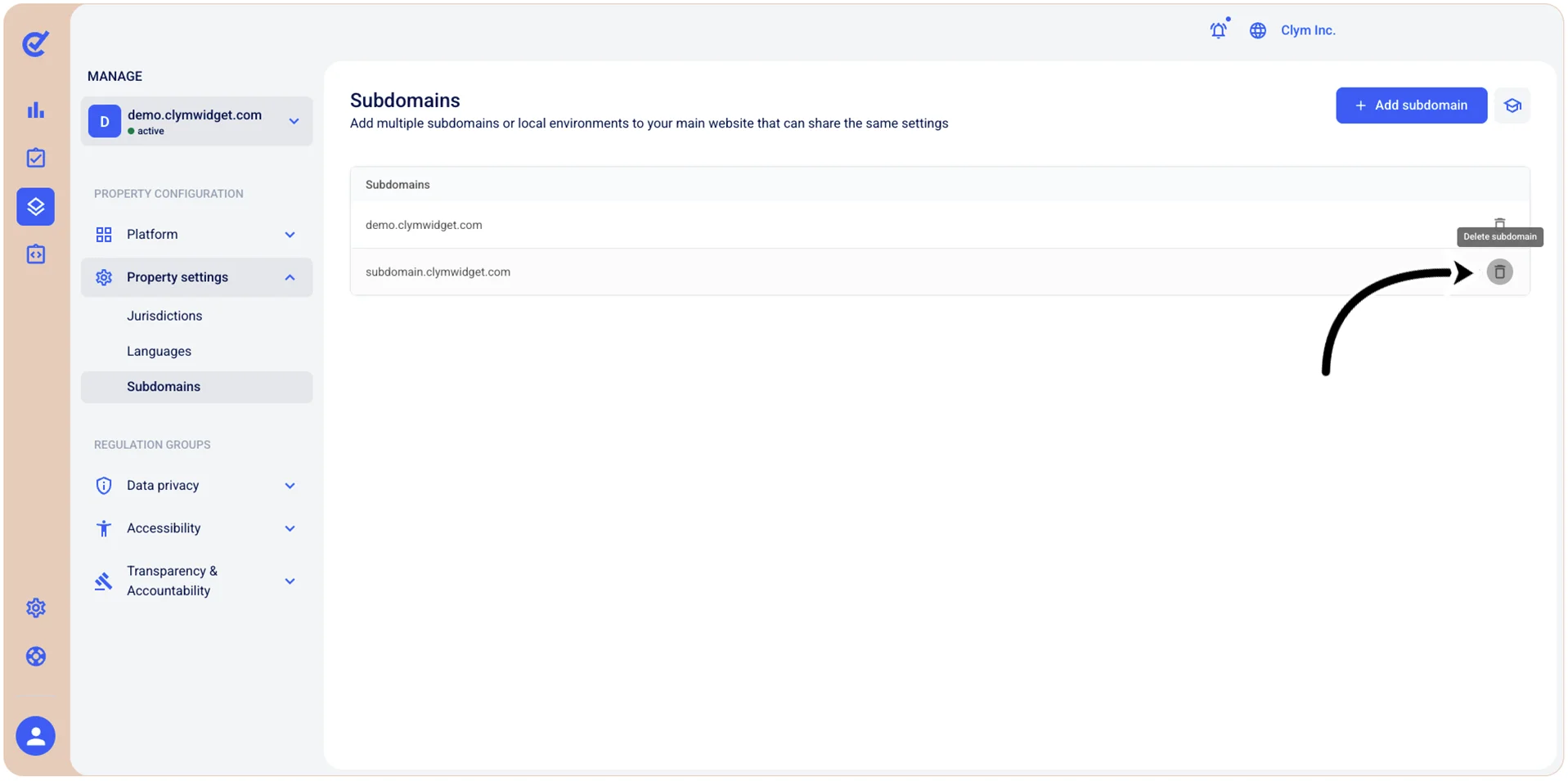Open the code embed sidebar icon
Viewport: 1568px width, 781px height.
35,254
